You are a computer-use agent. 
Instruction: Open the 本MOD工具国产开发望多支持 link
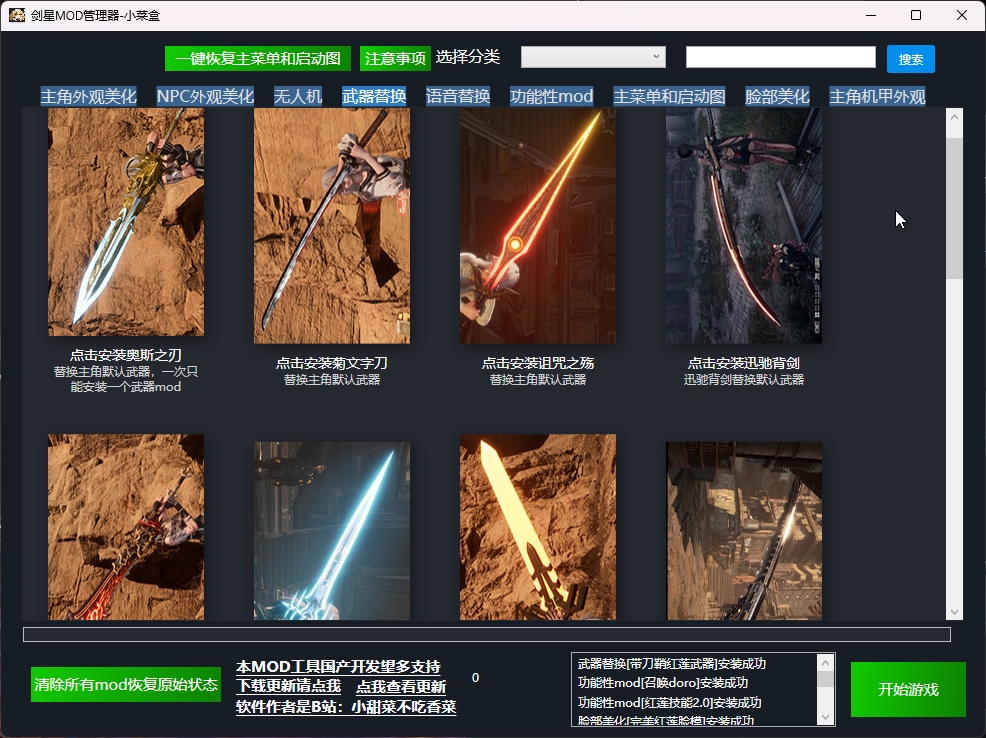pyautogui.click(x=338, y=666)
